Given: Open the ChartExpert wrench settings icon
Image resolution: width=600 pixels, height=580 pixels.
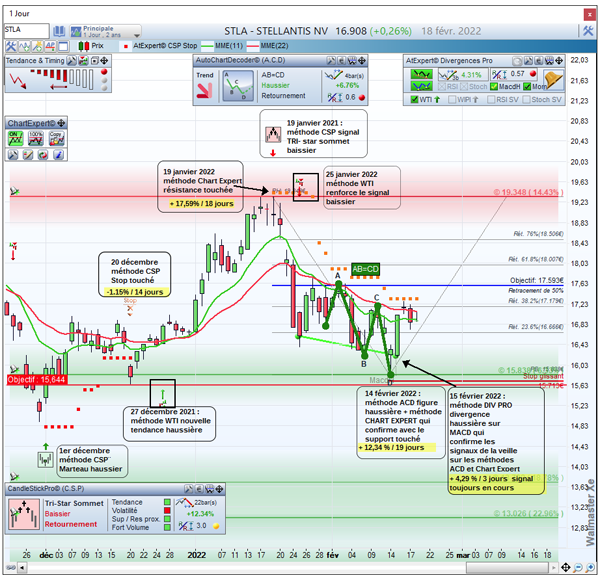Looking at the screenshot, I should tap(13, 155).
